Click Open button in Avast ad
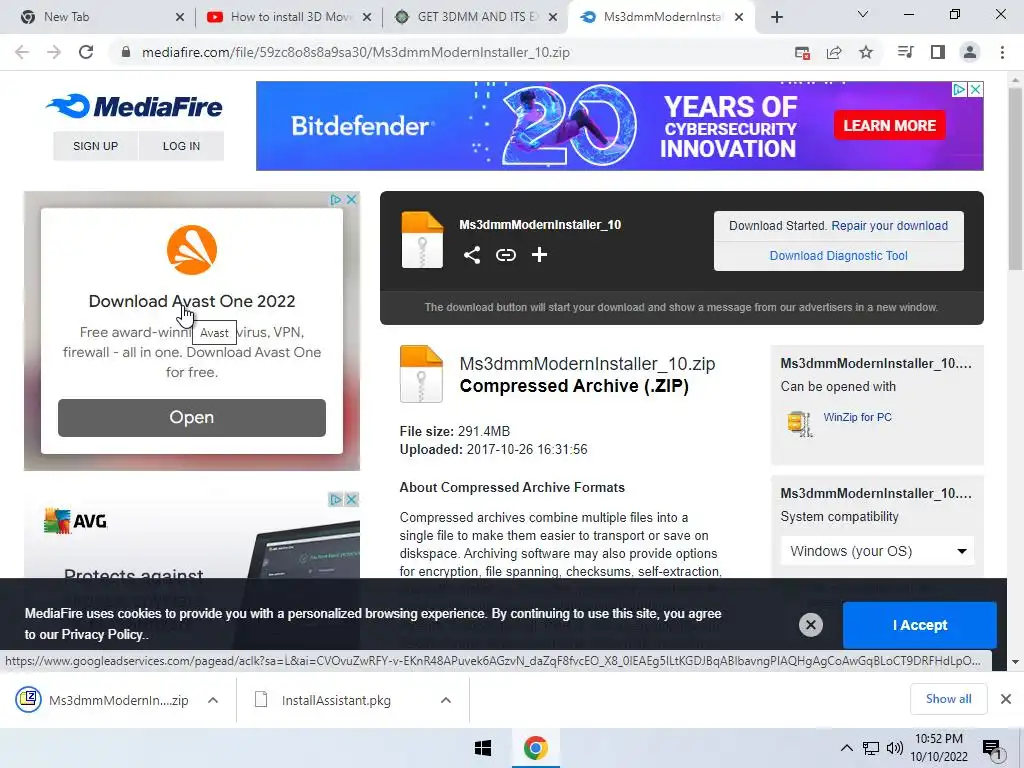This screenshot has height=768, width=1024. [x=191, y=417]
